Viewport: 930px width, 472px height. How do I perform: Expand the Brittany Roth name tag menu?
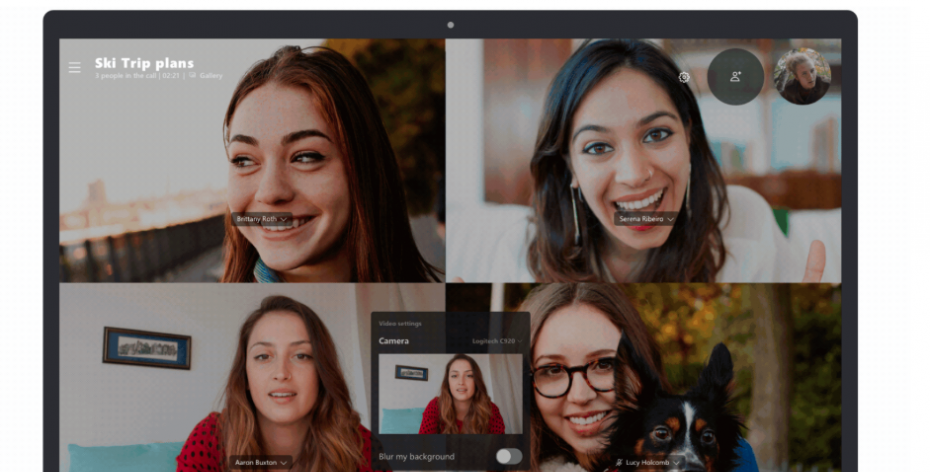click(x=262, y=219)
